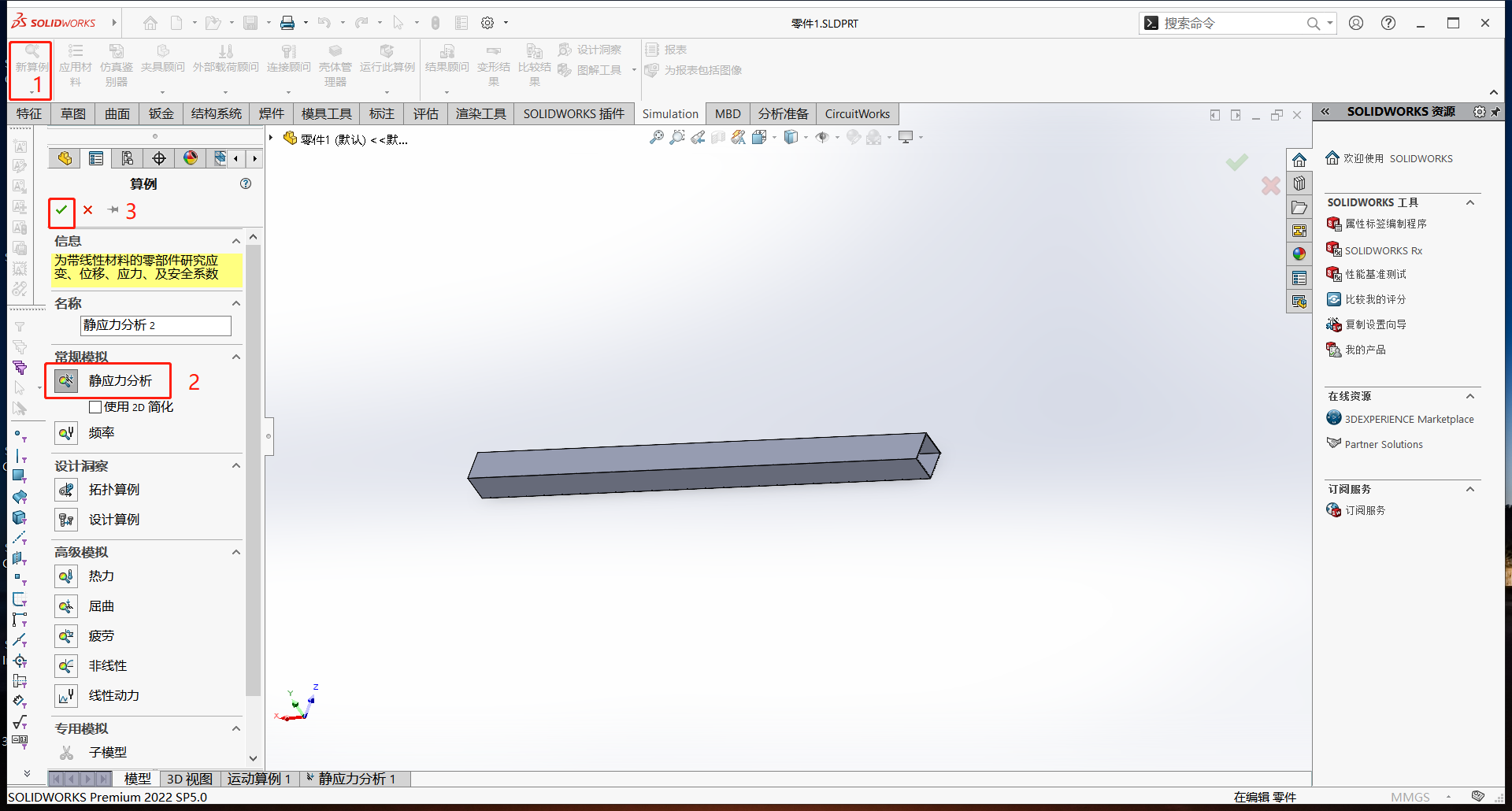This screenshot has height=811, width=1512.
Task: Select the nonlinear (非线性) study icon
Action: click(66, 666)
